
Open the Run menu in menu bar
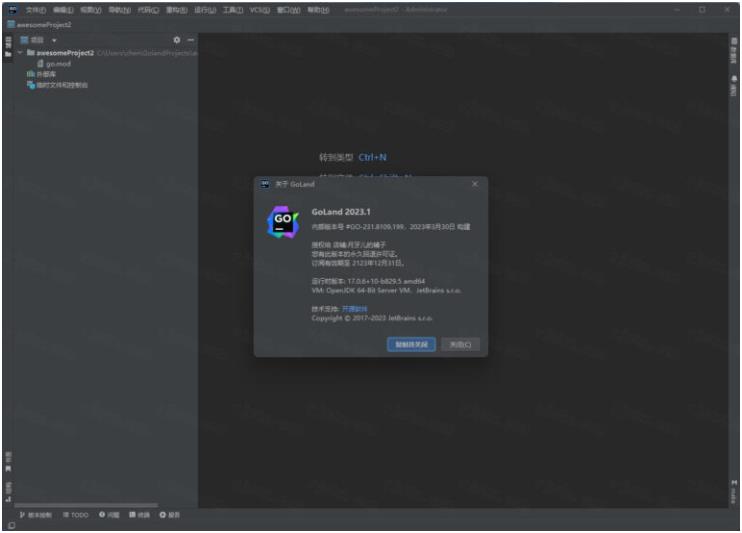tap(205, 10)
